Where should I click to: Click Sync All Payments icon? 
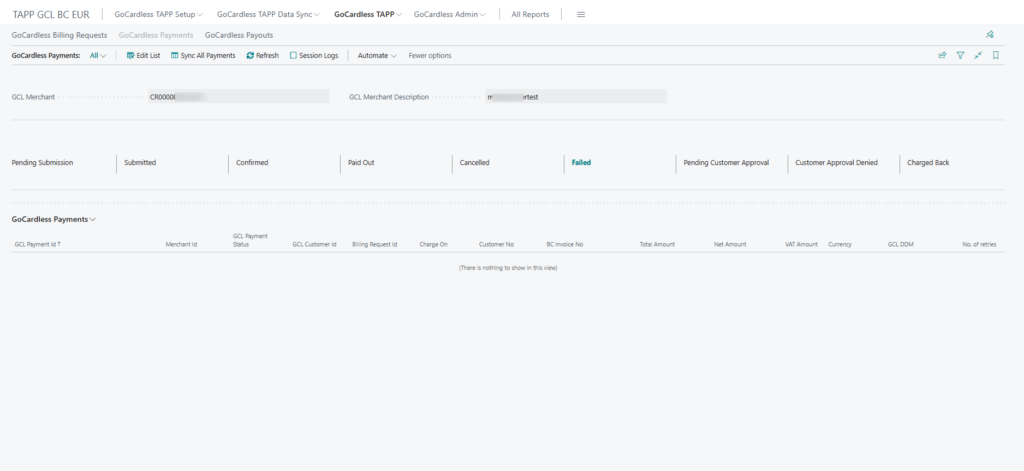coord(176,56)
